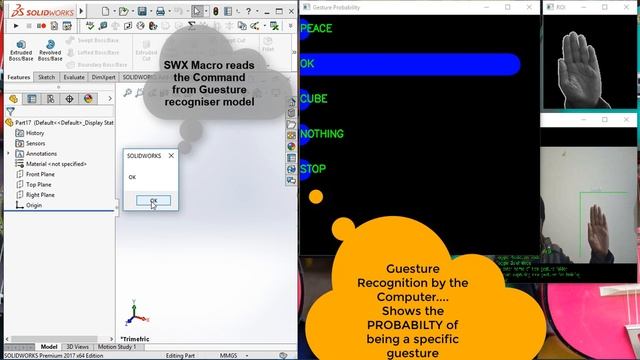The image size is (640, 360).
Task: Open the DisplayManager color ball tab
Action: (x=88, y=99)
